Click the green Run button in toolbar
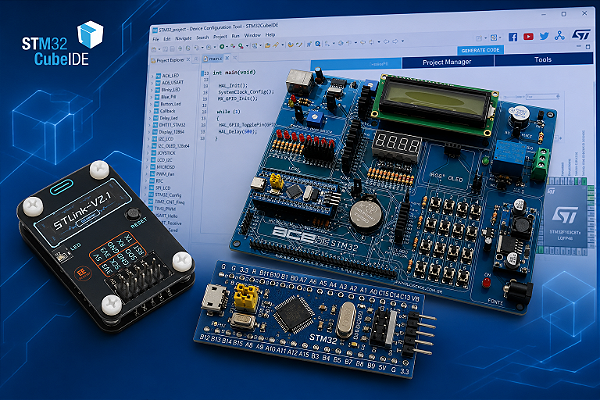This screenshot has height=400, width=600. tap(222, 47)
